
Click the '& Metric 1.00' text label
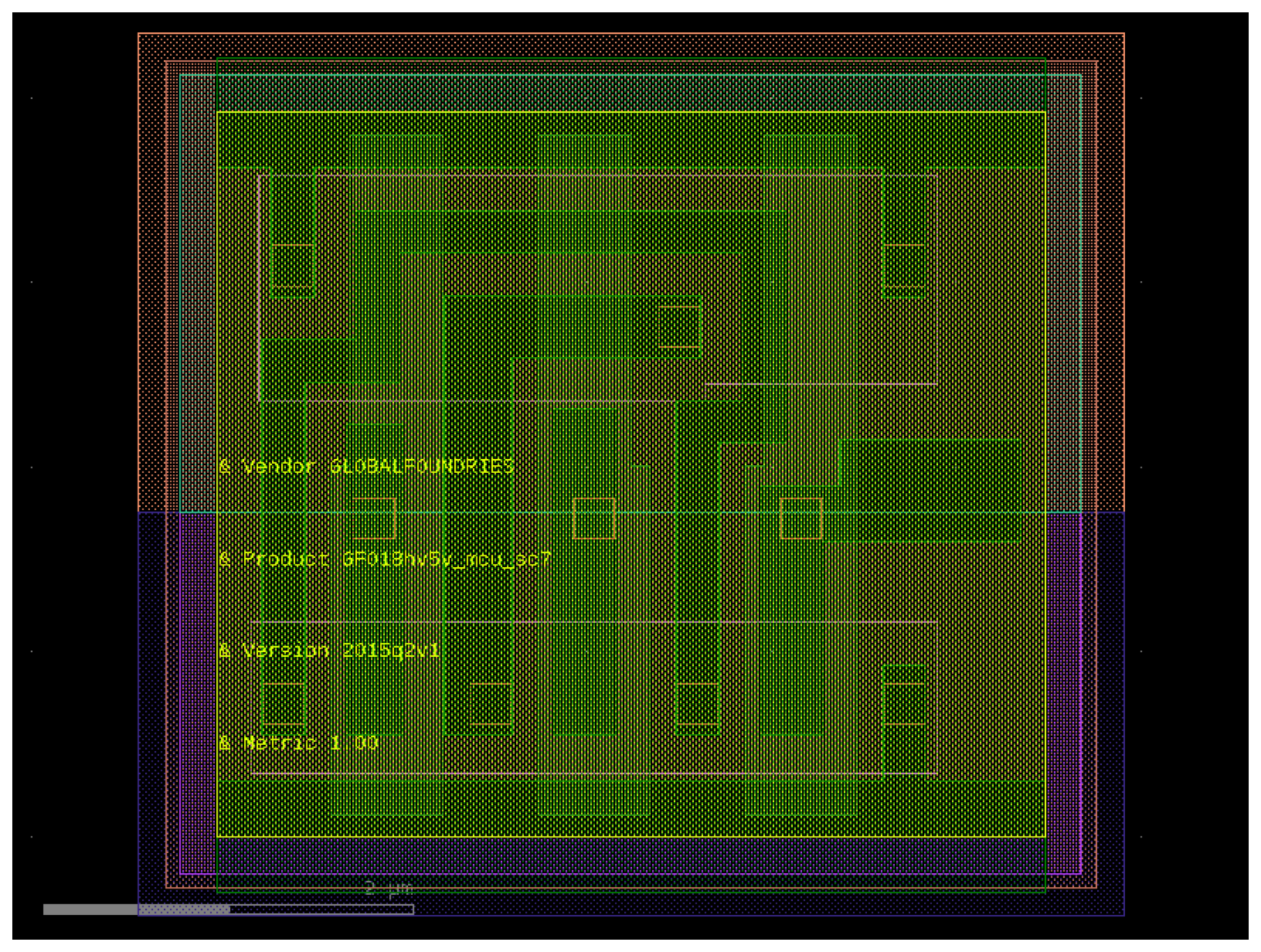[298, 743]
